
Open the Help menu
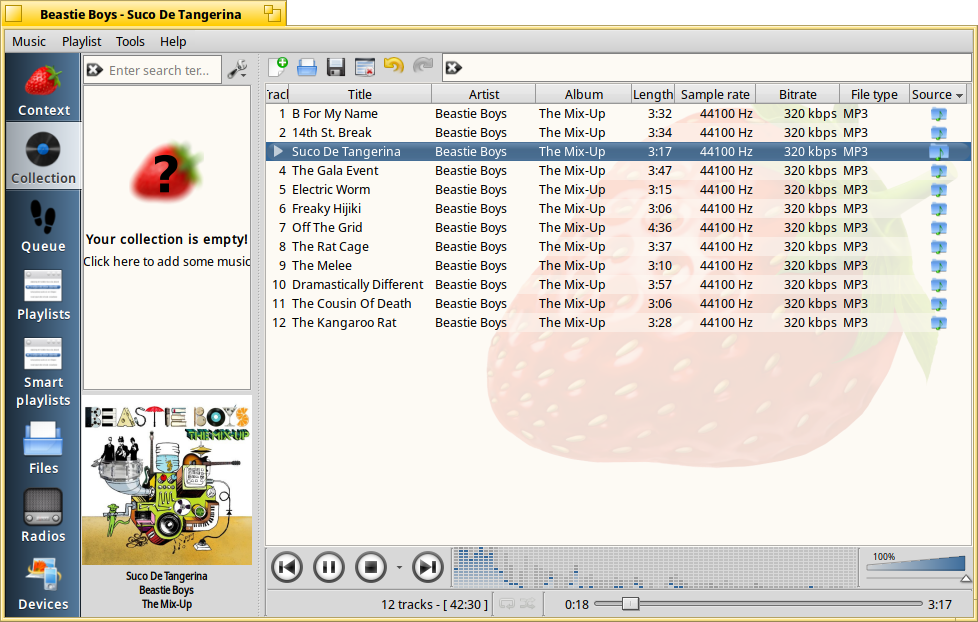(x=173, y=41)
